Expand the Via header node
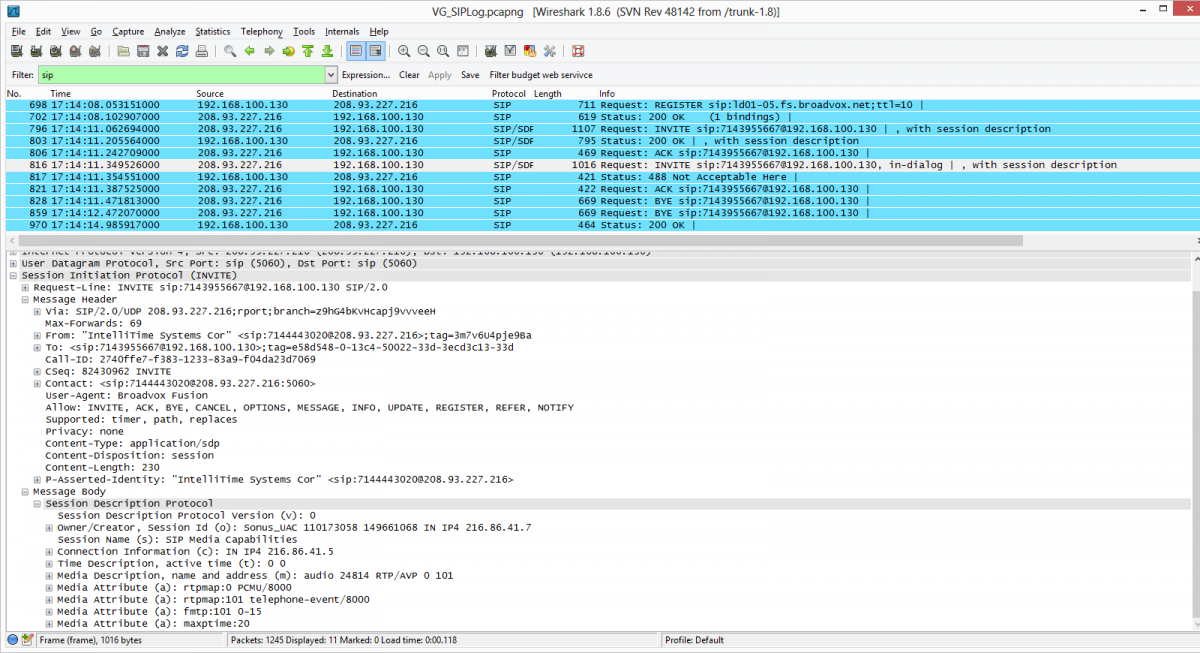This screenshot has height=653, width=1200. 37,311
